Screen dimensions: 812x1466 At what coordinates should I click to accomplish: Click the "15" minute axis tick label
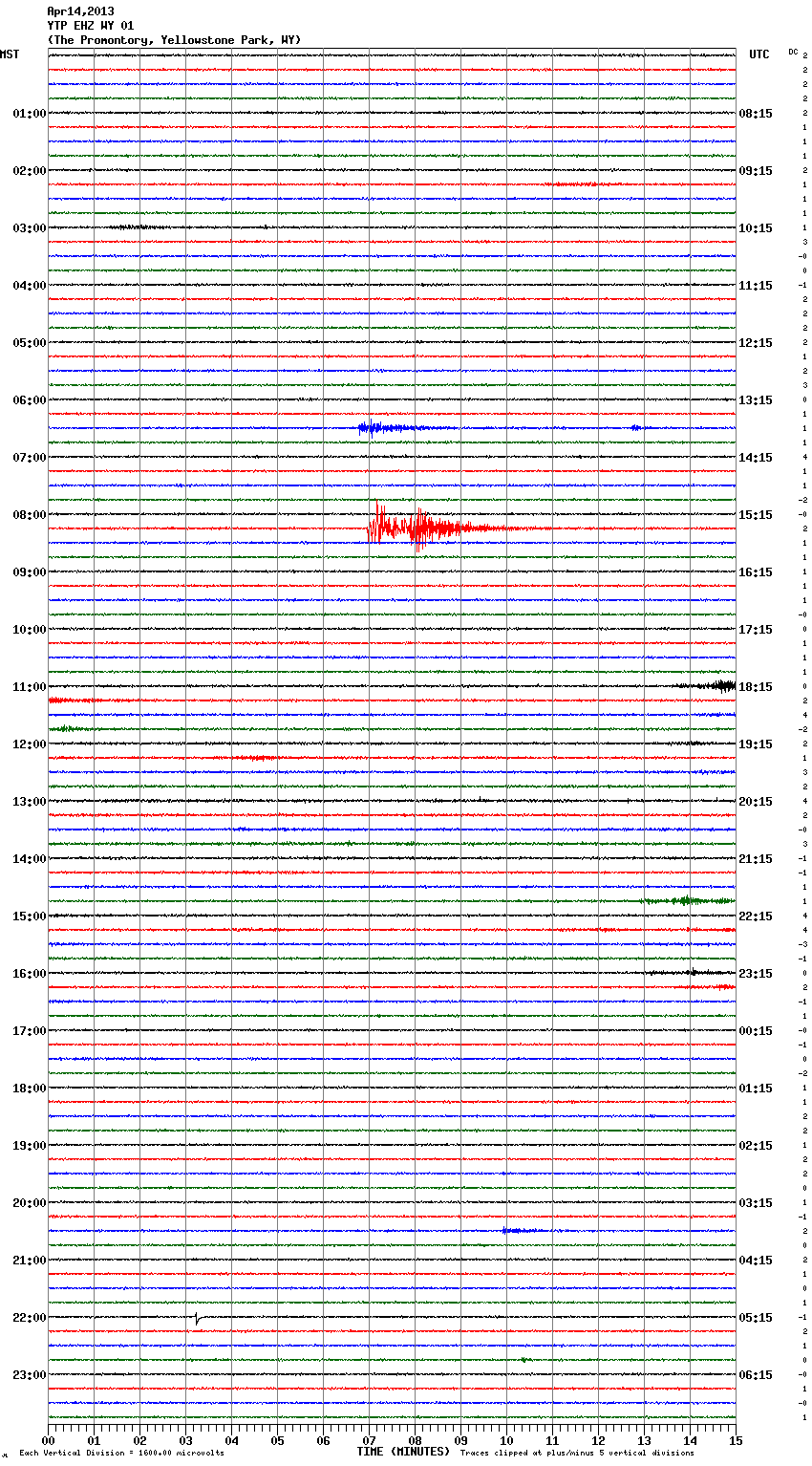tap(736, 1441)
